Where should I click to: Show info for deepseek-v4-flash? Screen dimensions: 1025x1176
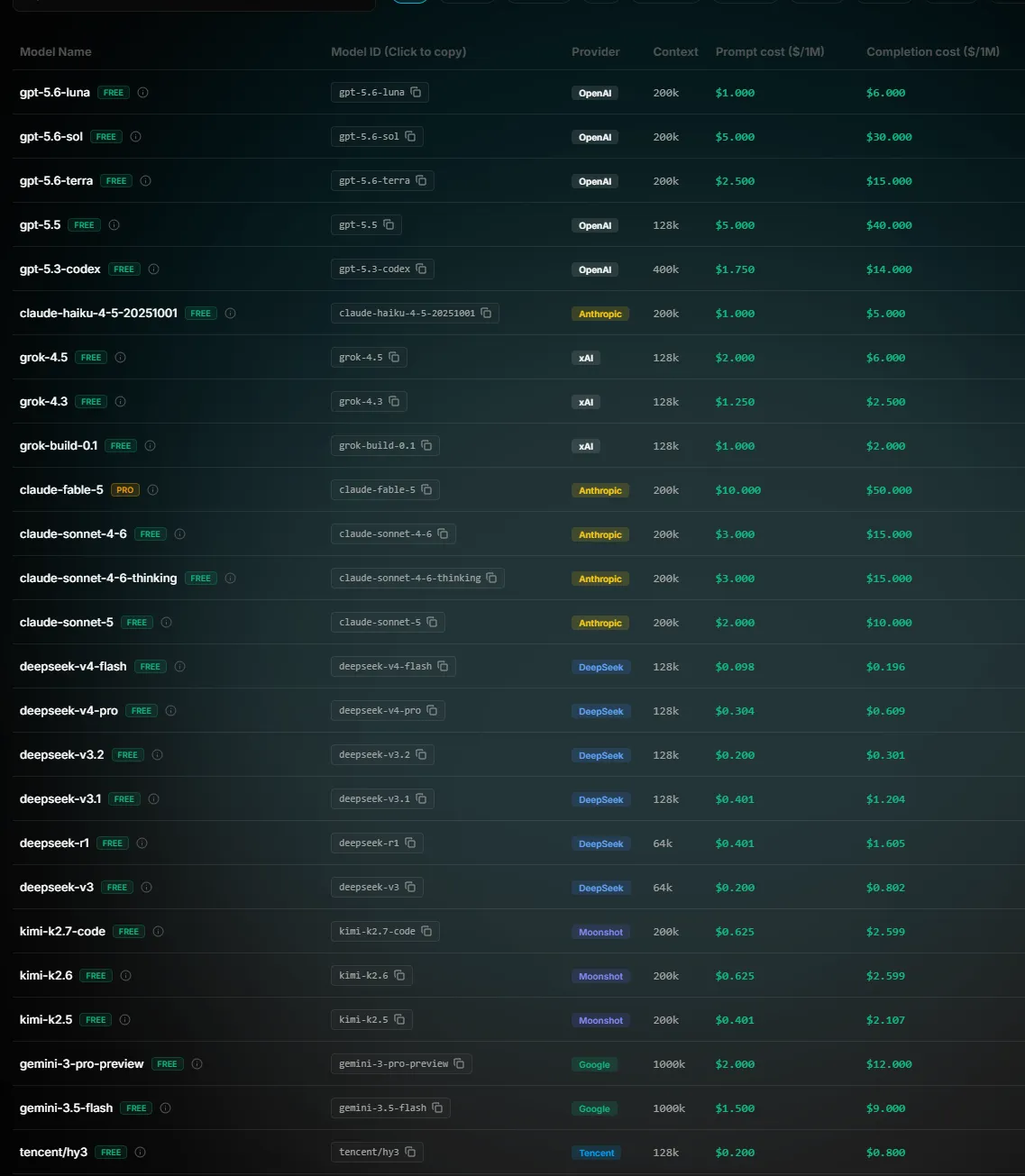click(179, 667)
